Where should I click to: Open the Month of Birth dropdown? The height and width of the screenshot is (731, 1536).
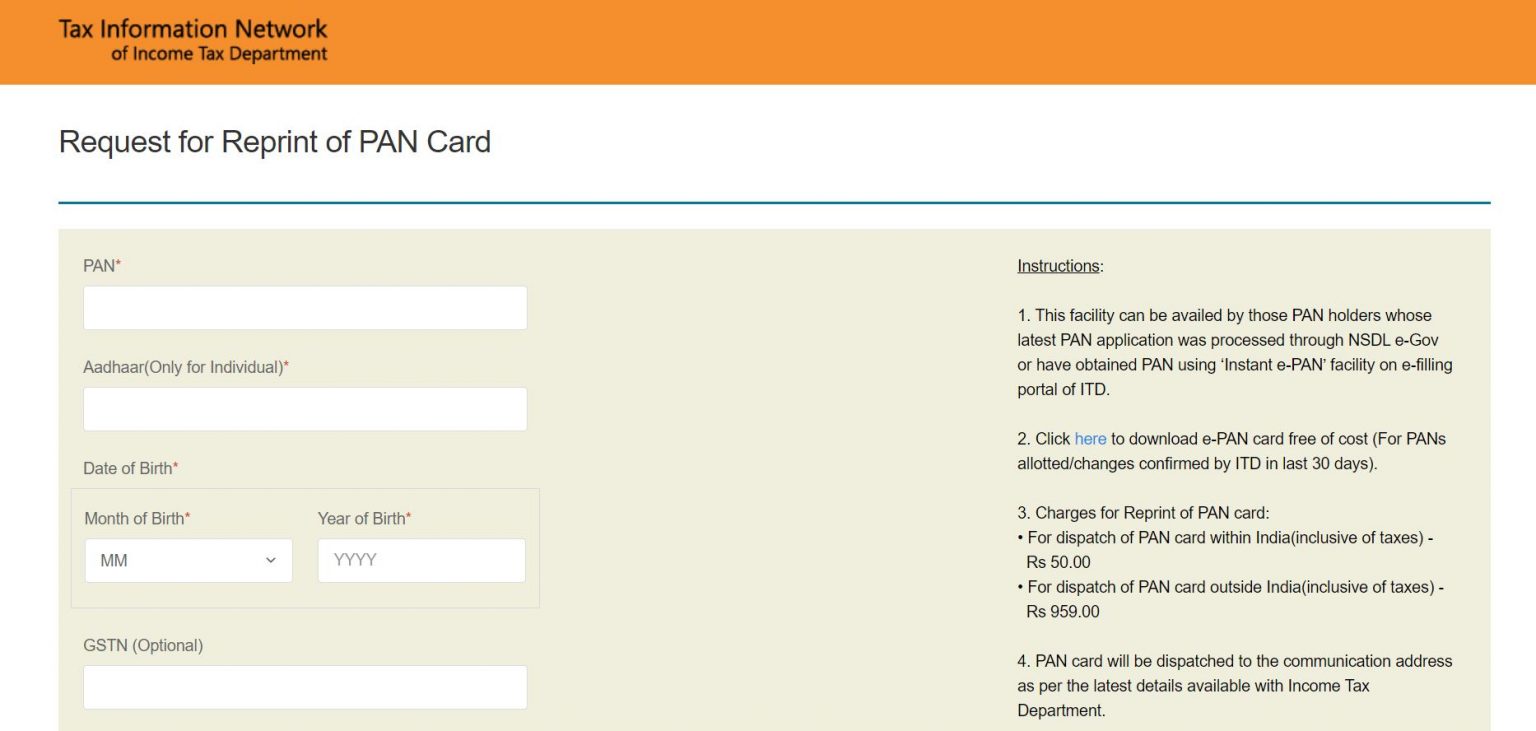[x=188, y=560]
